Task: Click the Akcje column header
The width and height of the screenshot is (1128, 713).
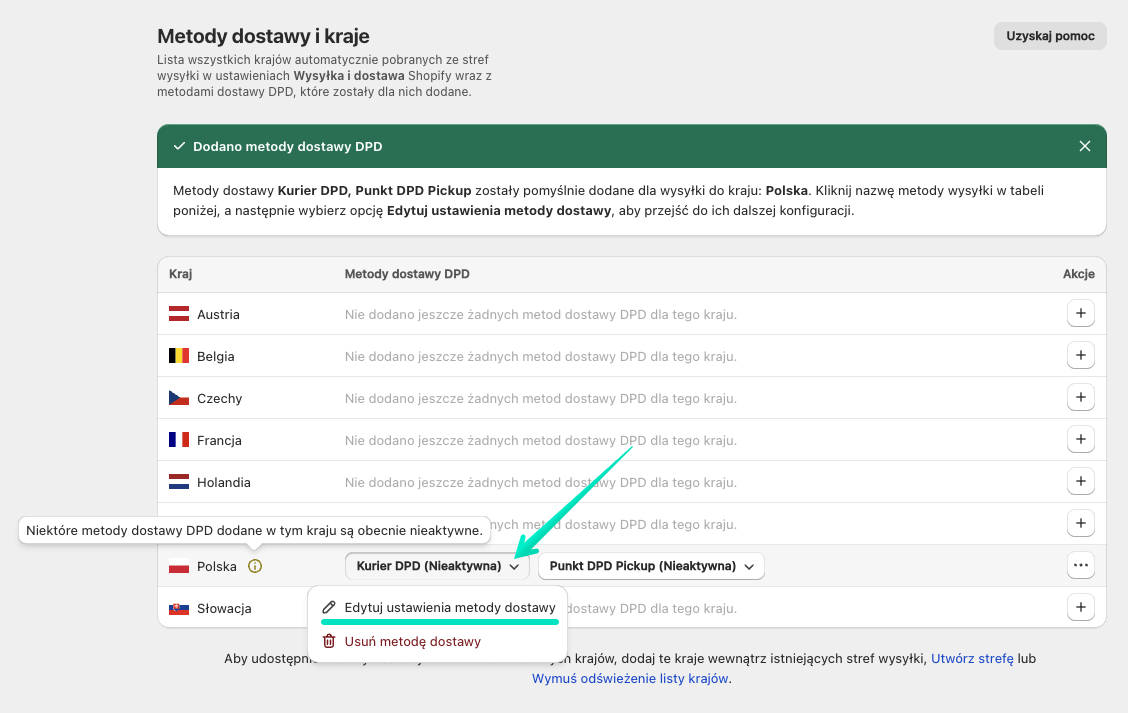Action: click(1078, 274)
